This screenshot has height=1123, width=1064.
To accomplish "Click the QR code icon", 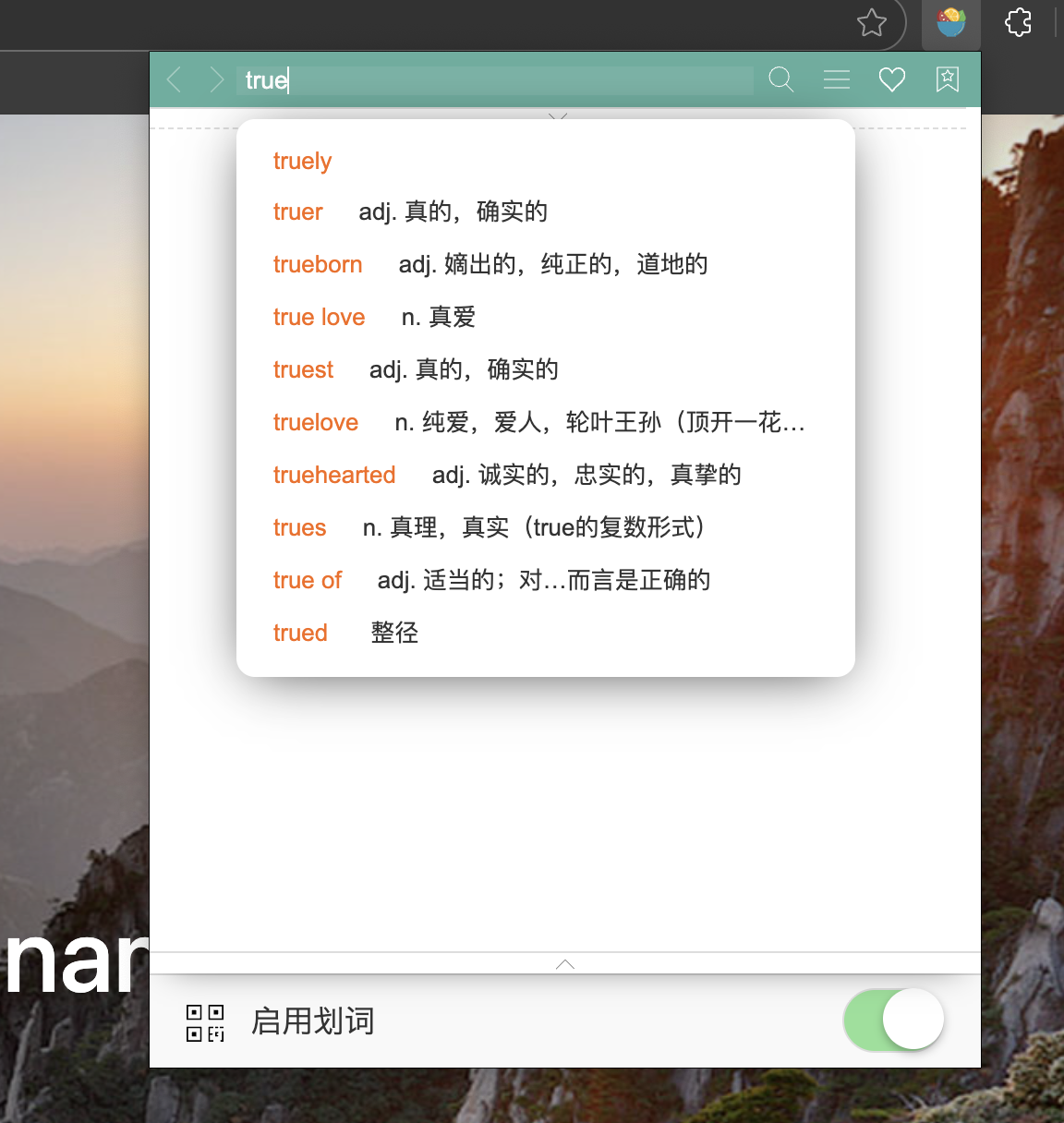I will click(x=205, y=1022).
